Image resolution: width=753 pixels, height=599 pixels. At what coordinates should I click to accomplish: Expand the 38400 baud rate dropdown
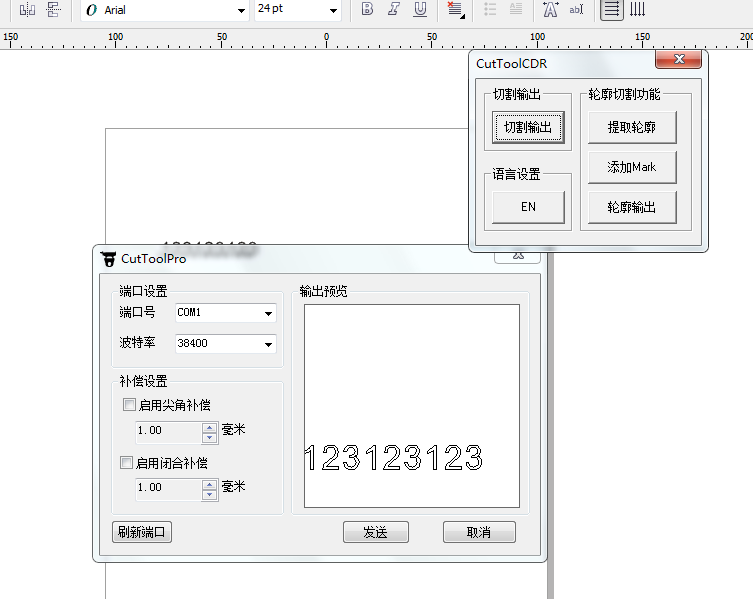pos(268,345)
